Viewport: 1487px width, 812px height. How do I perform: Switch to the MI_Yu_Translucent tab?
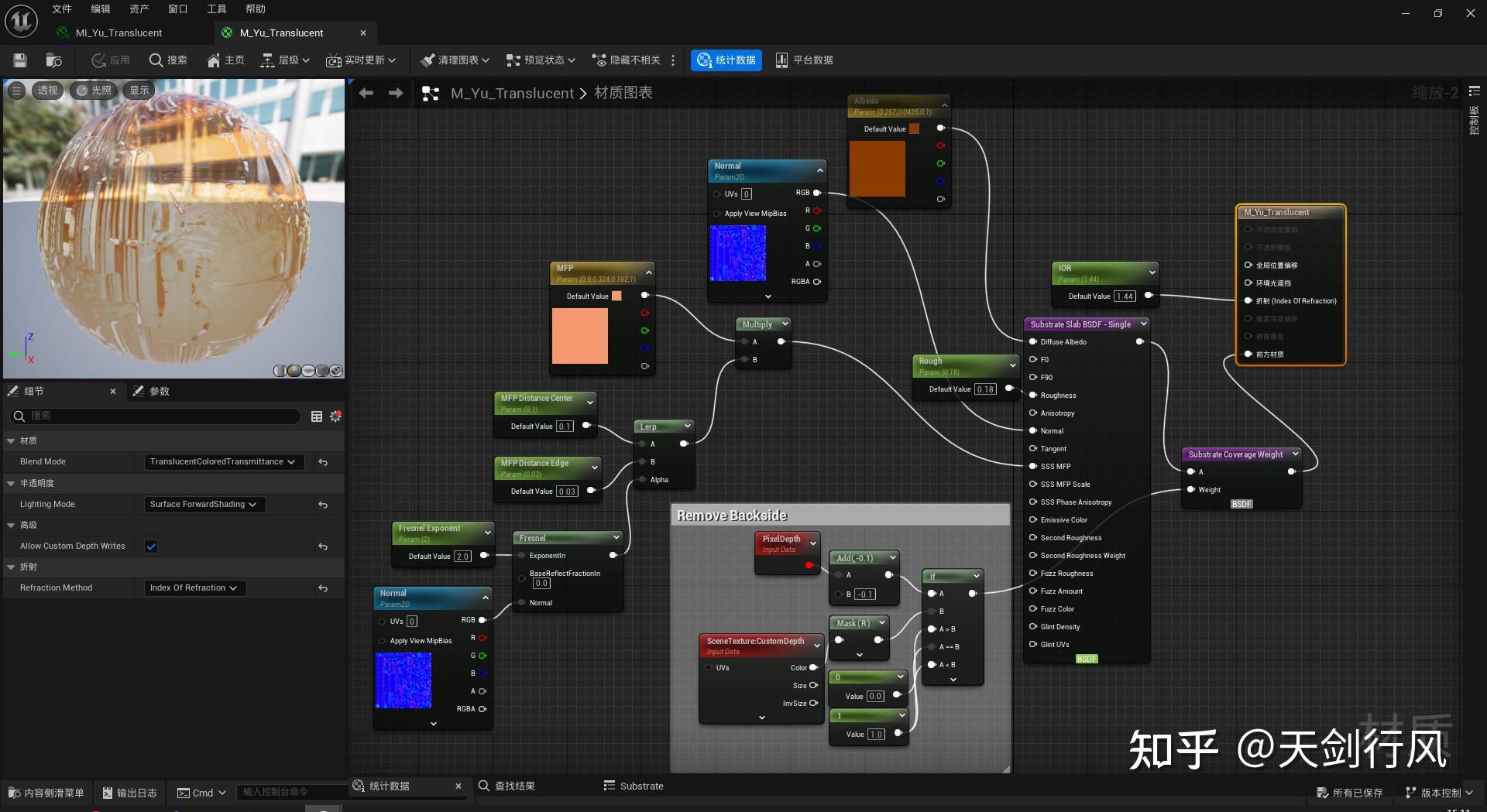[118, 33]
